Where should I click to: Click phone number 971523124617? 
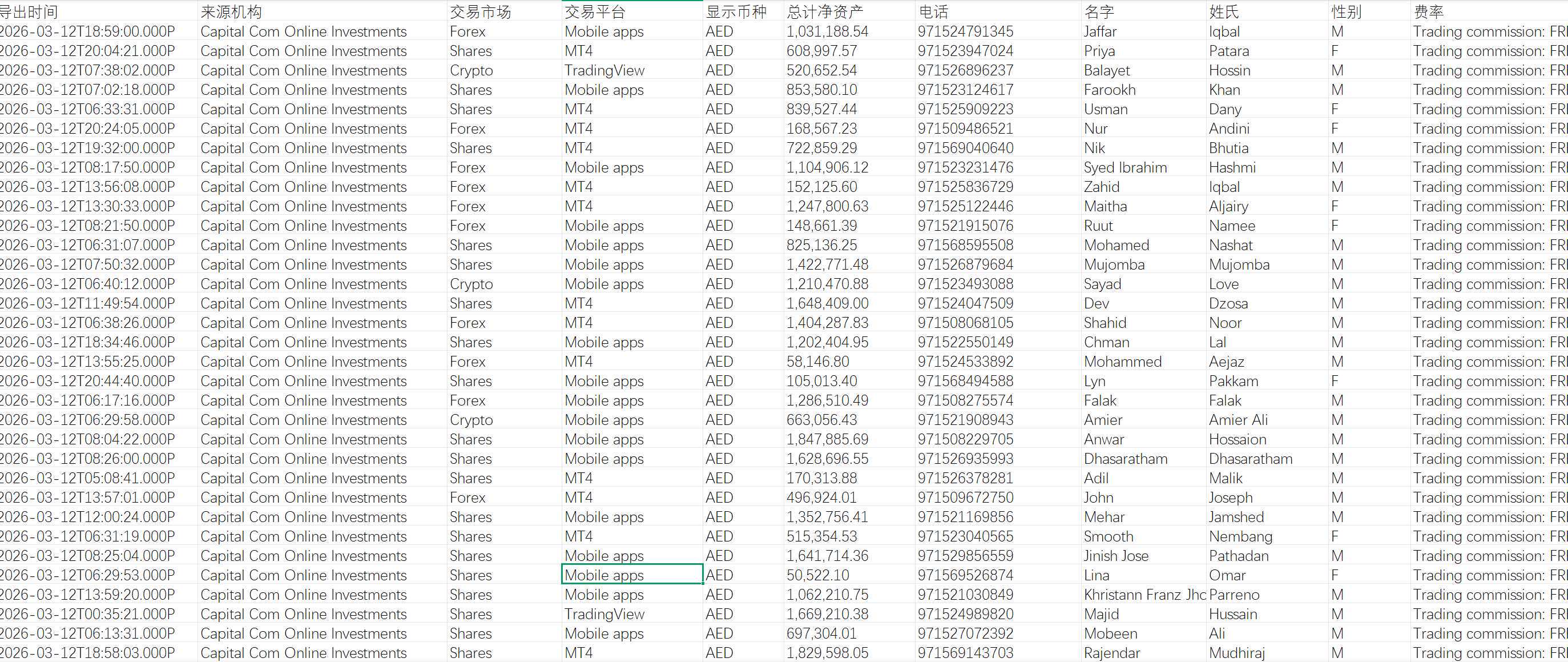click(x=998, y=90)
